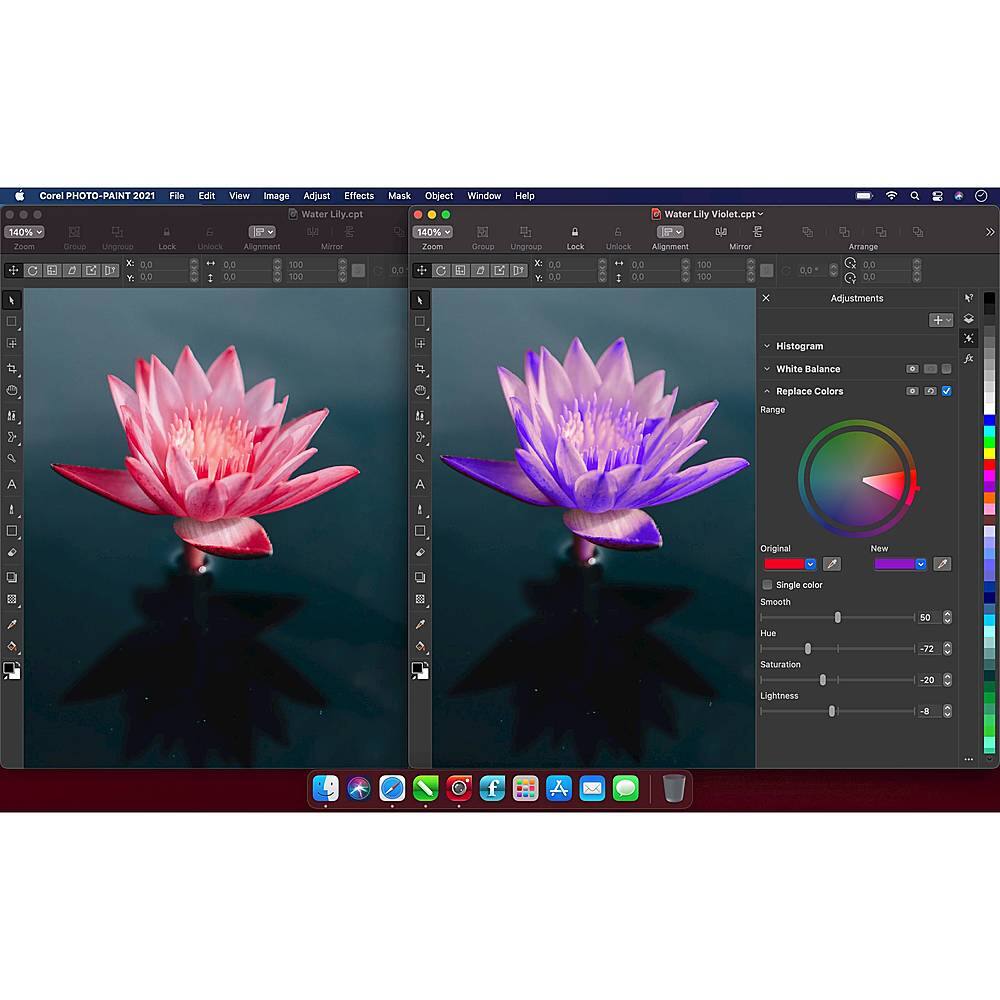1000x1000 pixels.
Task: Select the Fill bucket tool in the right window
Action: tap(421, 646)
